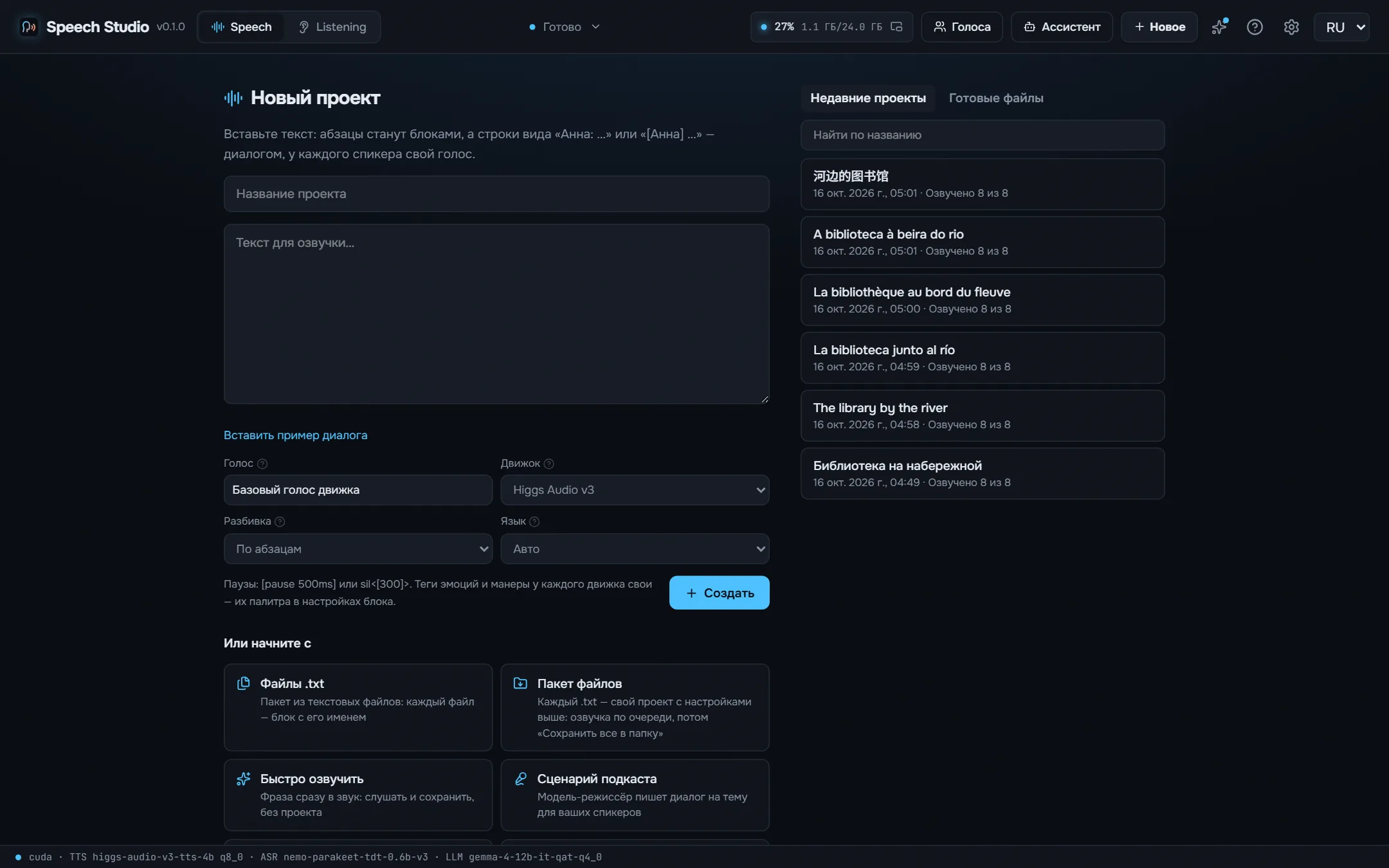Click Вставить пример диалога link
Screen dimensions: 1389x868
pos(295,435)
